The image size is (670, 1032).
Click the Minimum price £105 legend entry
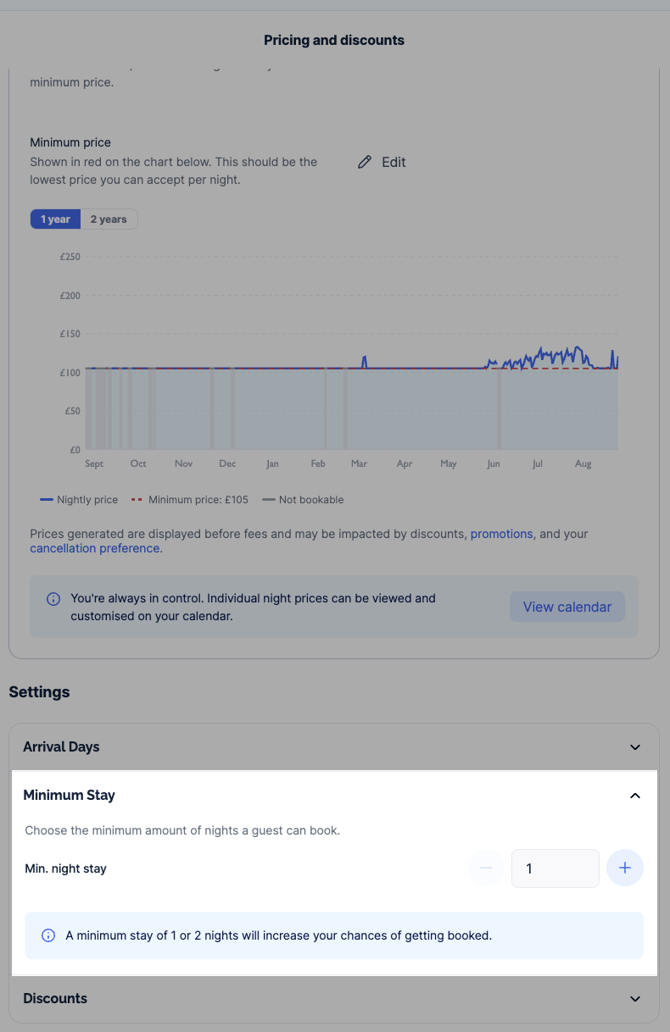pos(190,500)
